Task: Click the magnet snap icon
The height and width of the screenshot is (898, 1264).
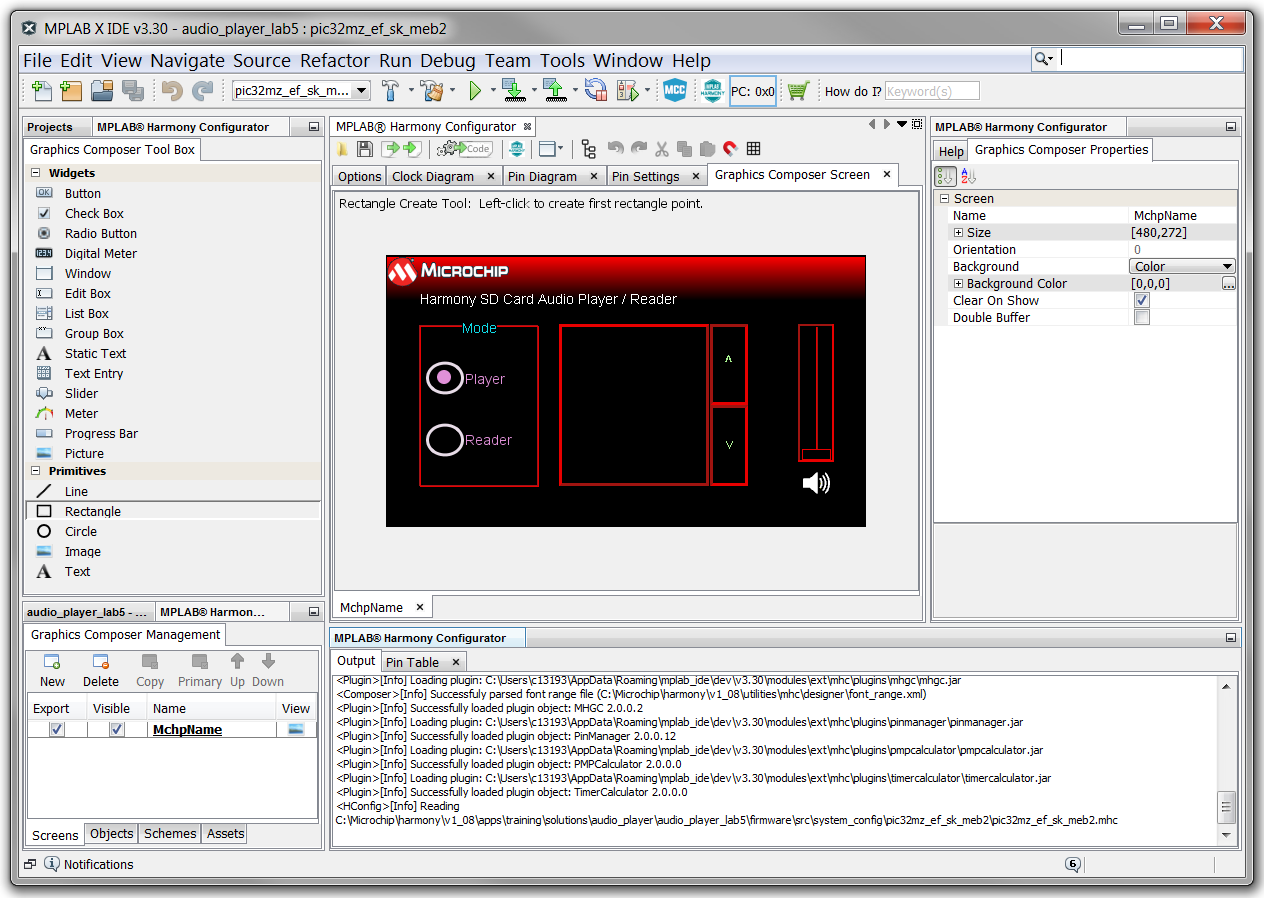Action: (730, 149)
